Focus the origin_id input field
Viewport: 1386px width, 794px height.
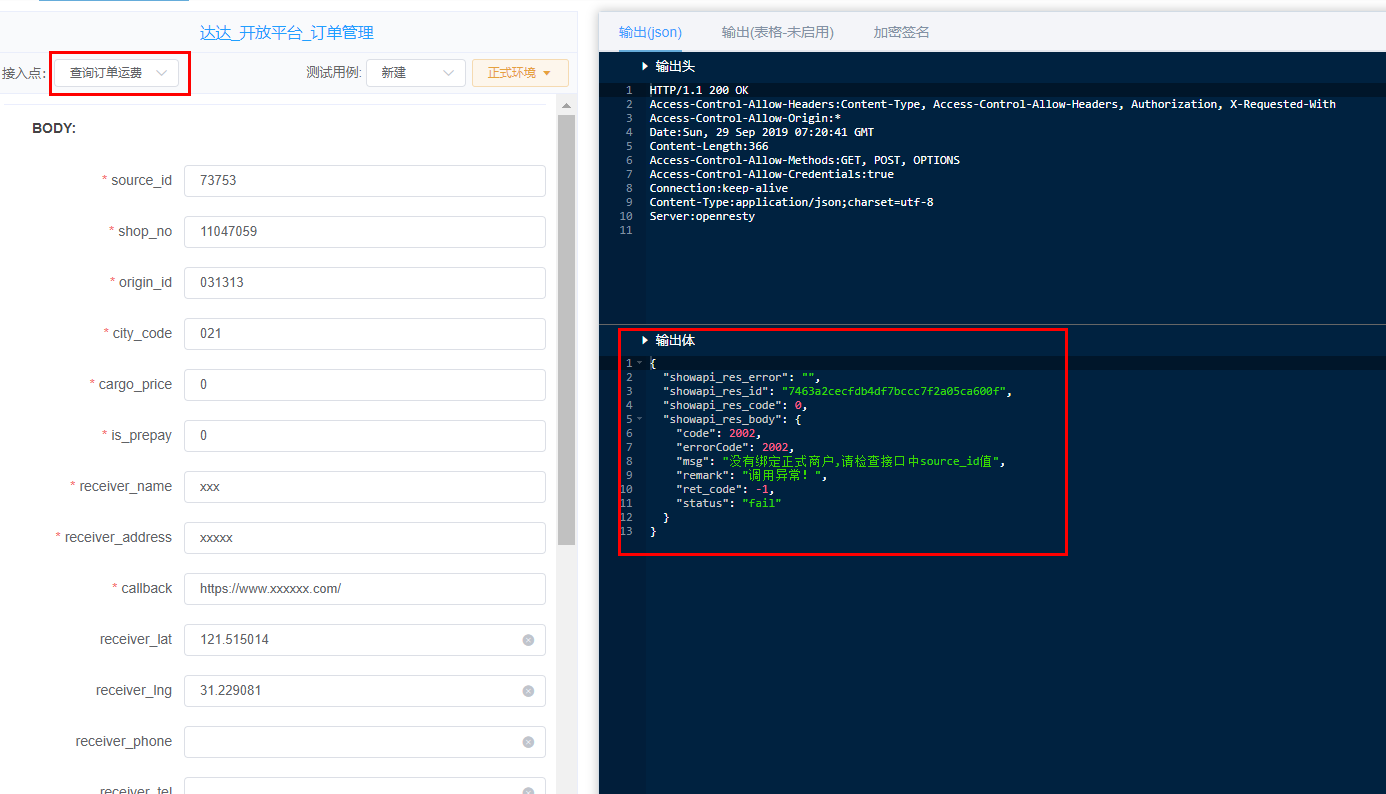365,283
